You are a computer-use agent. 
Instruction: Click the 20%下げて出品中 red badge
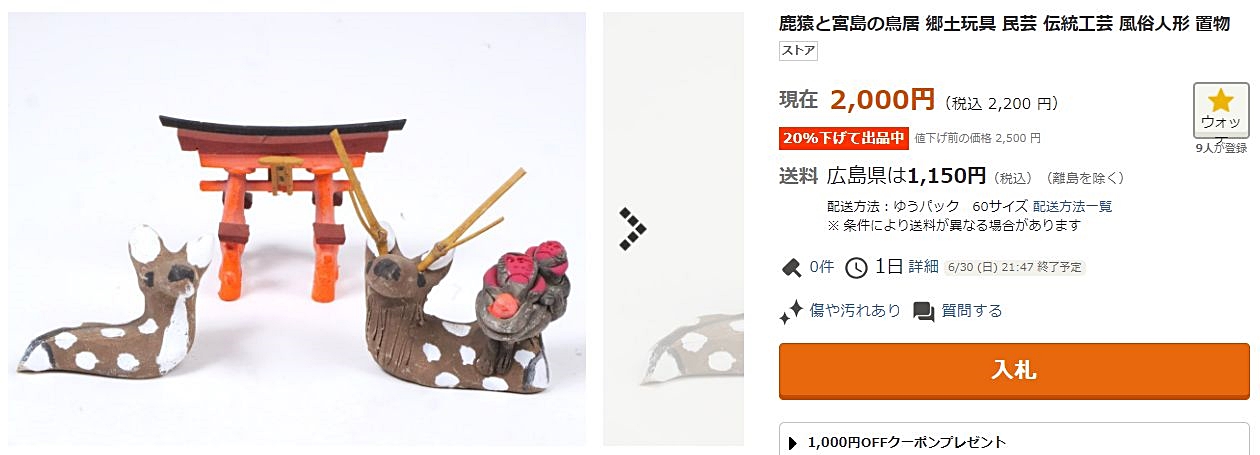pyautogui.click(x=843, y=138)
